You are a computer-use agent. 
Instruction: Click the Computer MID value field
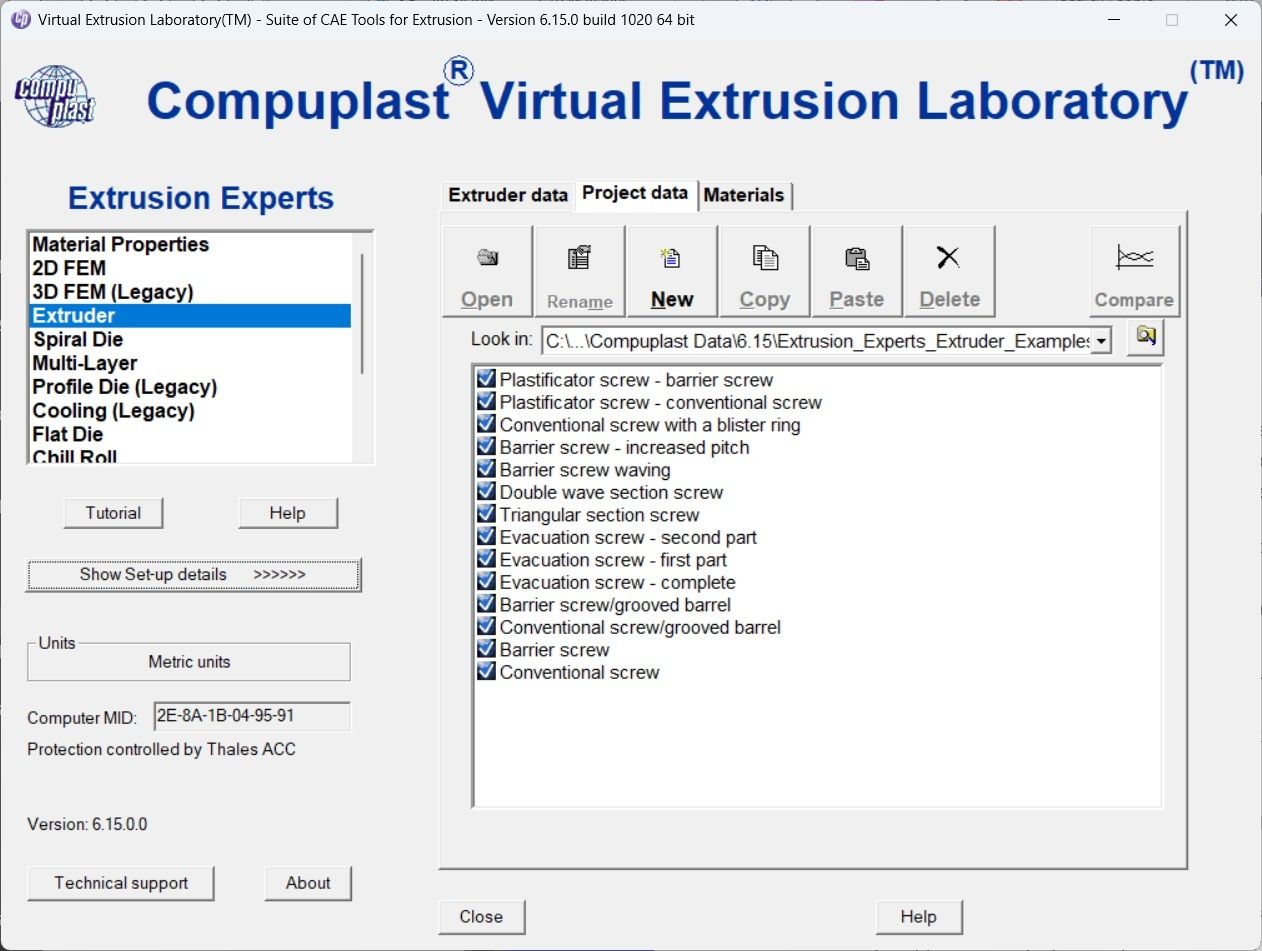point(252,717)
